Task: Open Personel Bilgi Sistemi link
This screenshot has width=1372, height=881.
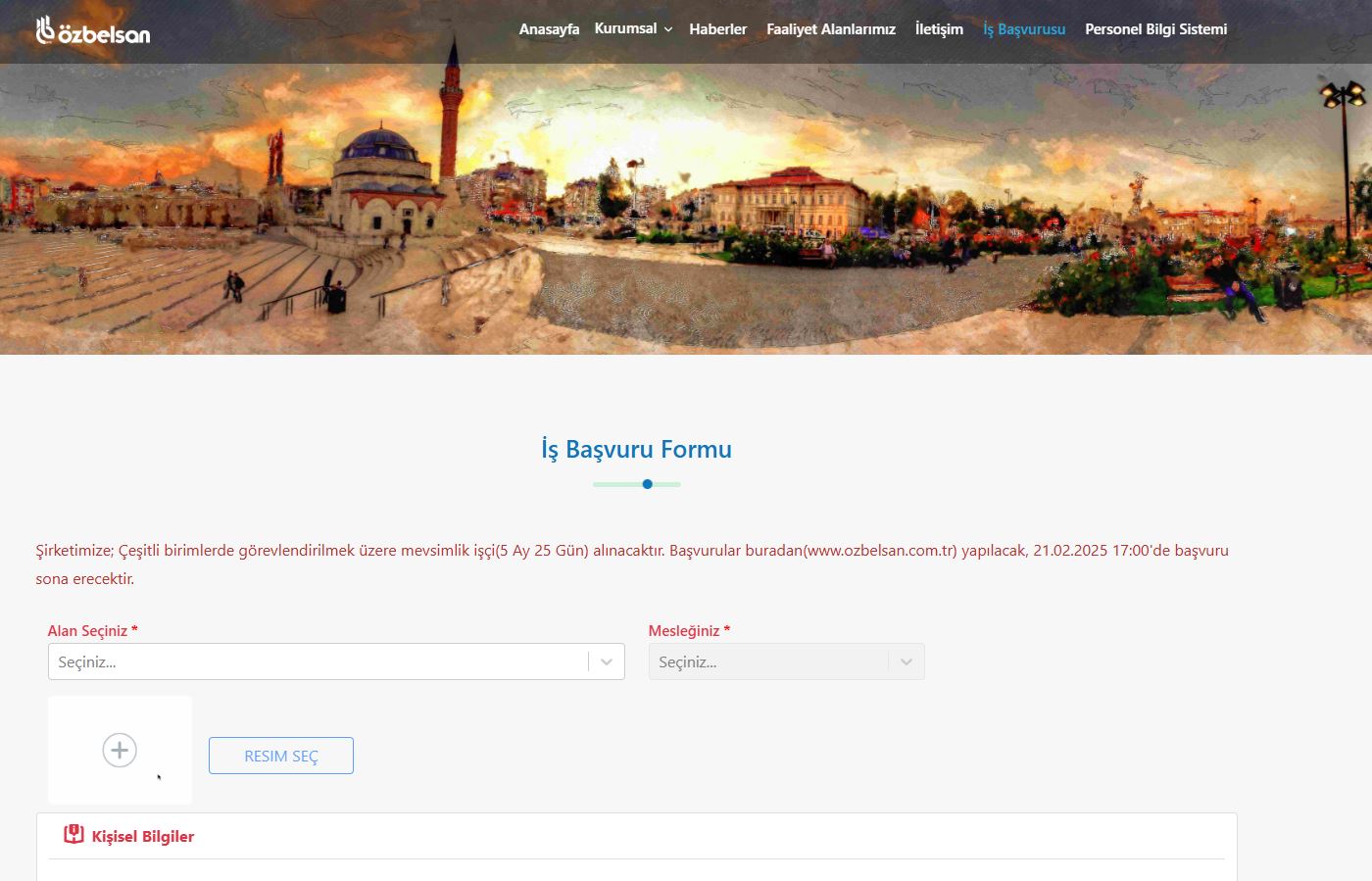Action: 1155,29
